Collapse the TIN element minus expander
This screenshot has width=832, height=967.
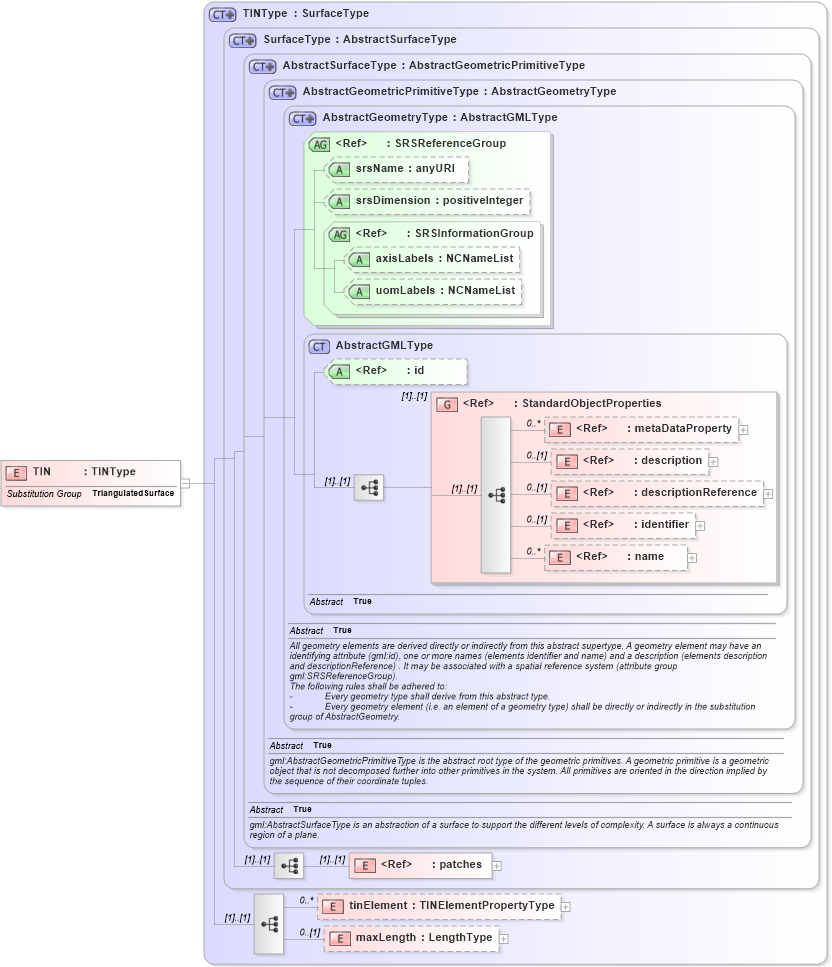coord(185,484)
